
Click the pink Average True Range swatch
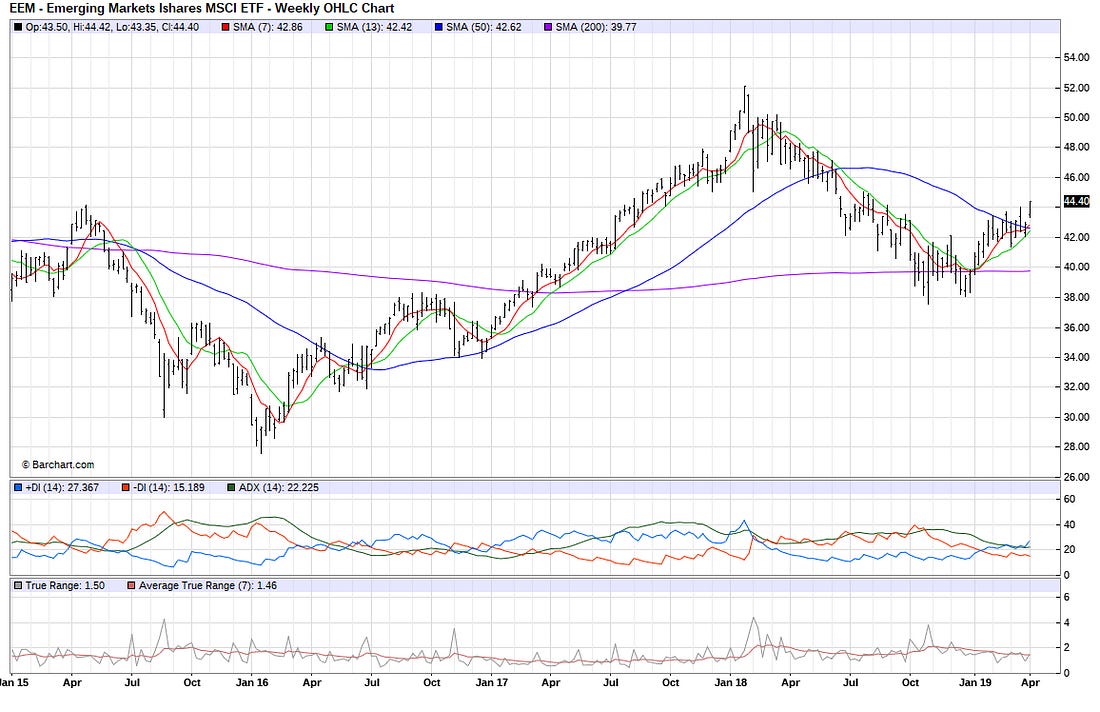point(131,586)
